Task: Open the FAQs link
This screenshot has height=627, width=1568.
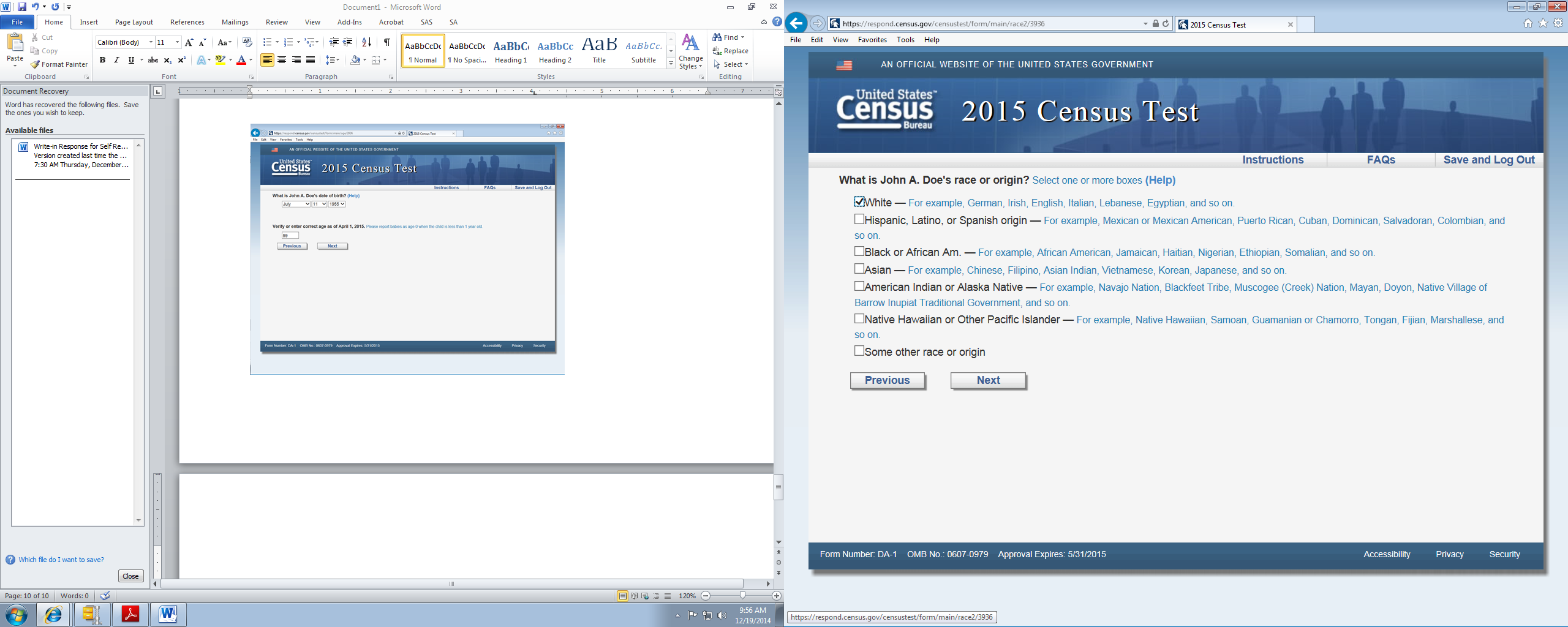Action: click(1381, 160)
